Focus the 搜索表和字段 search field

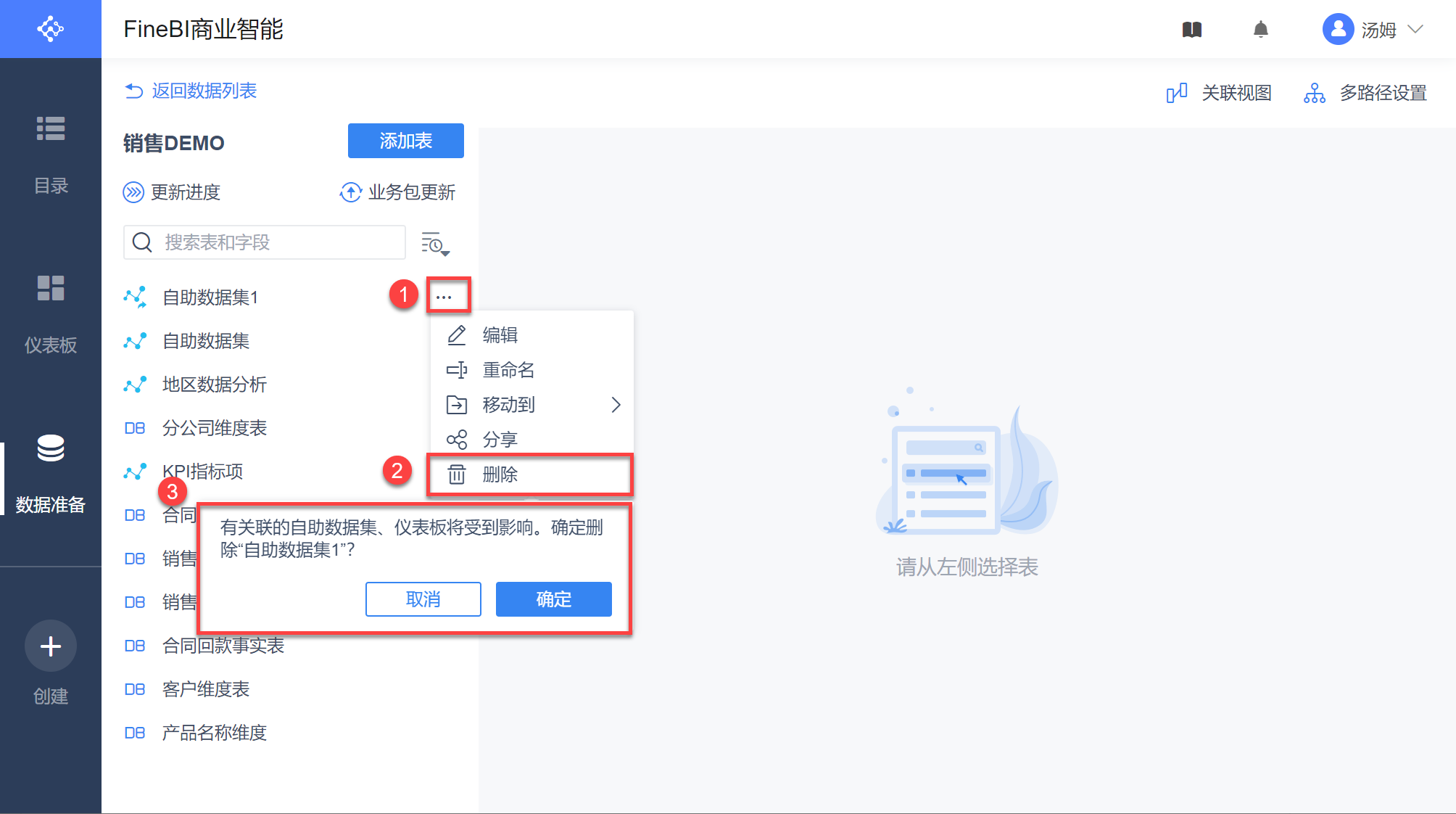coord(276,242)
